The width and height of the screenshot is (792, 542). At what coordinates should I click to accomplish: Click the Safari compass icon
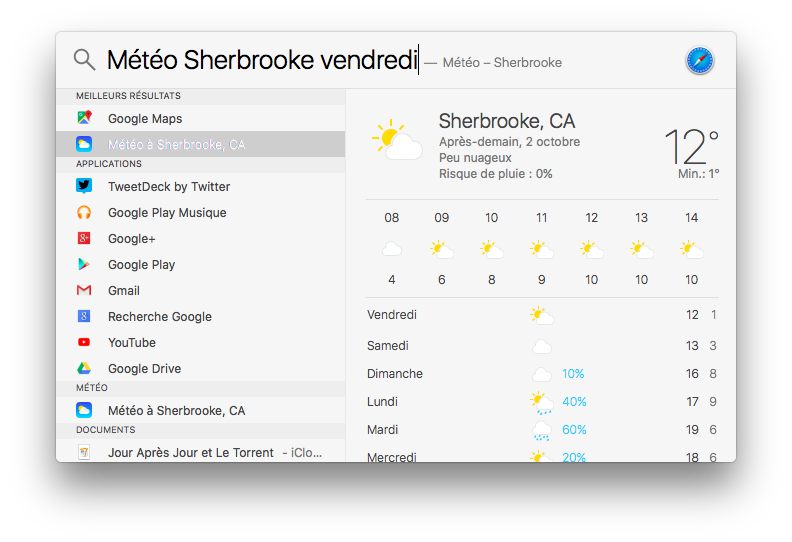(x=700, y=61)
